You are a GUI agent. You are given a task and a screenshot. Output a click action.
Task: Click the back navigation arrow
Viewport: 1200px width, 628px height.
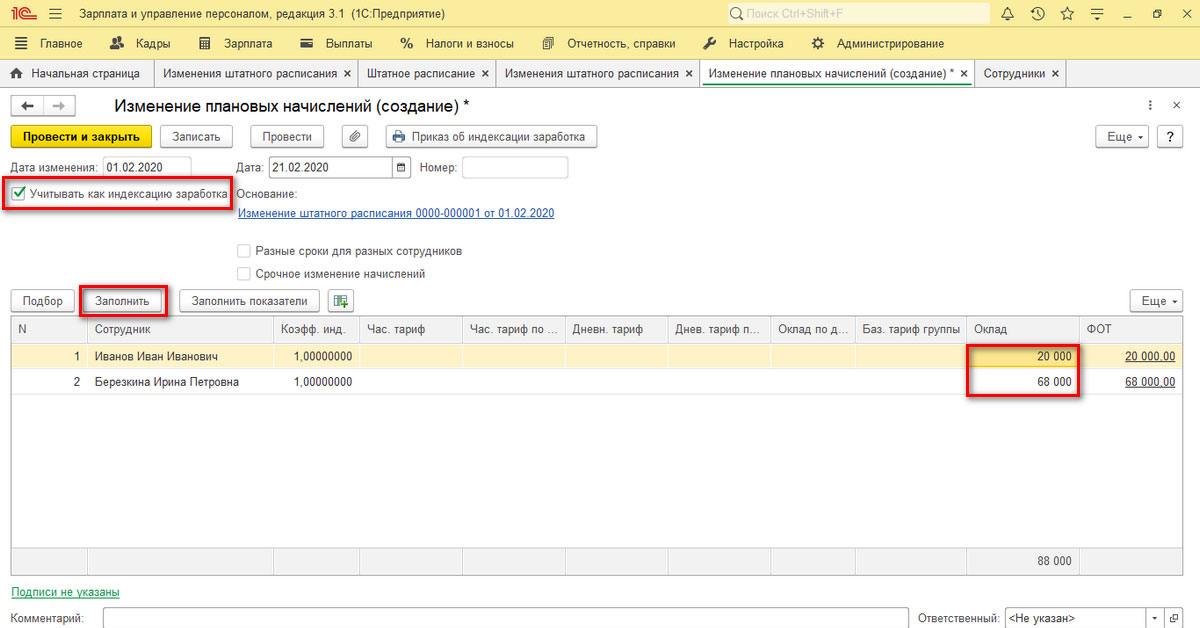[27, 106]
